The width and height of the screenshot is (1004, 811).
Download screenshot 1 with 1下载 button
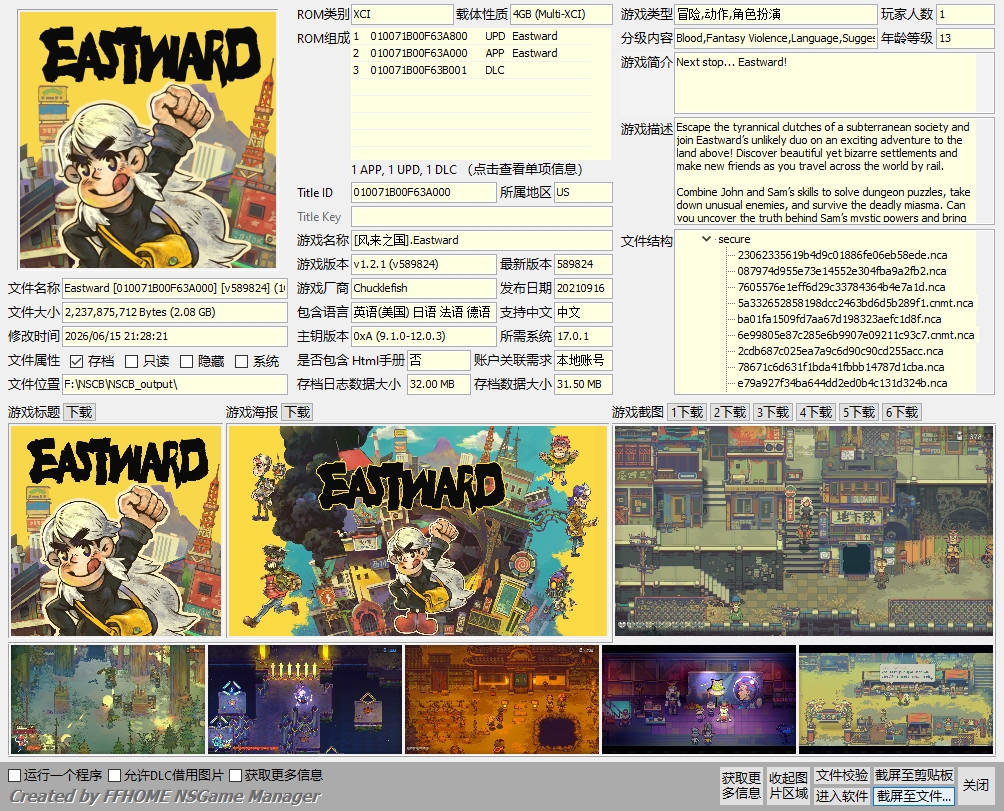pos(687,412)
